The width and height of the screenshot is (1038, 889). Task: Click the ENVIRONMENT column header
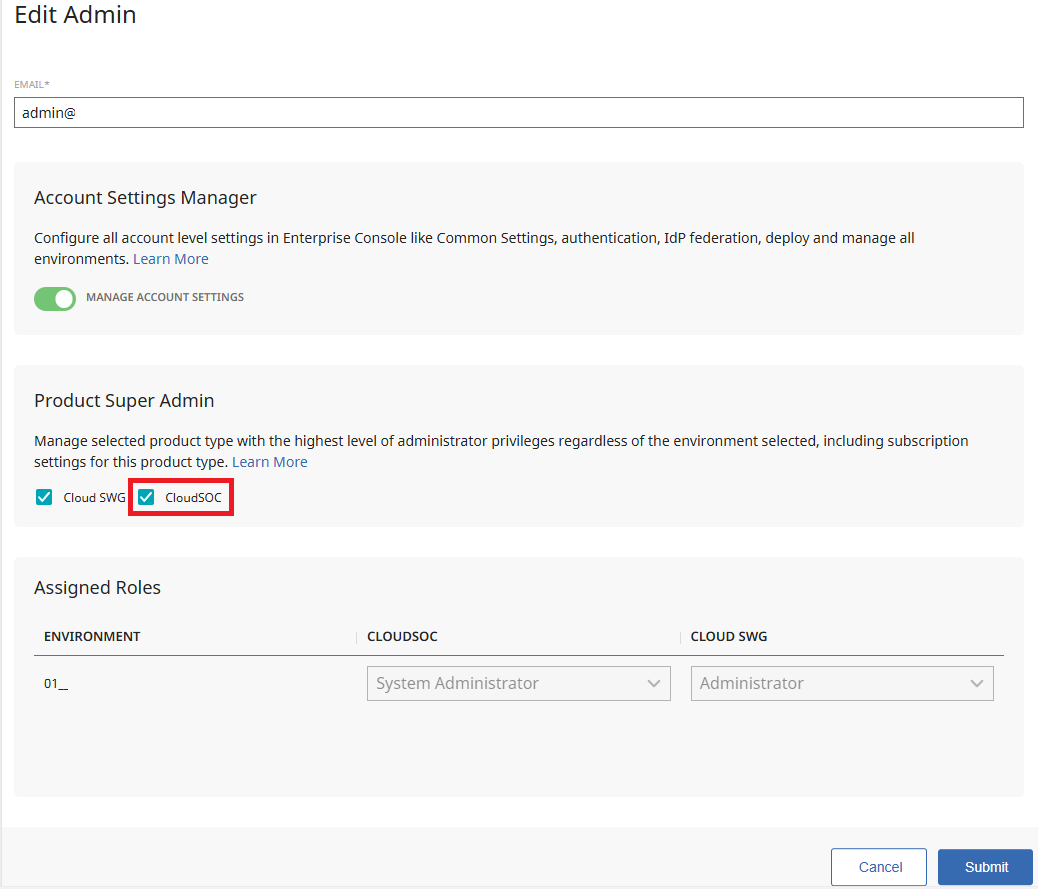92,637
